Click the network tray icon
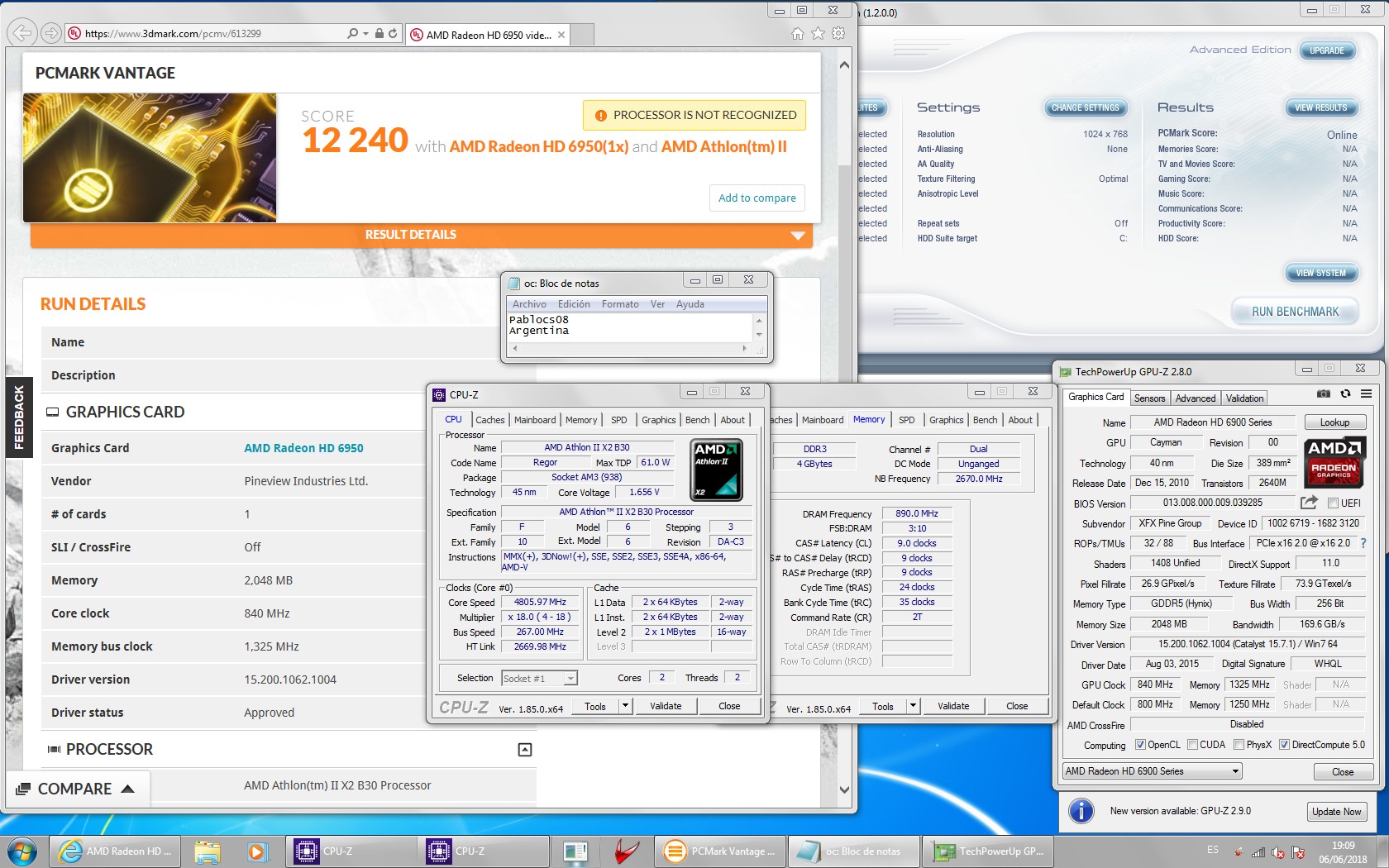Screen dimensions: 1389x868 (x=1258, y=852)
